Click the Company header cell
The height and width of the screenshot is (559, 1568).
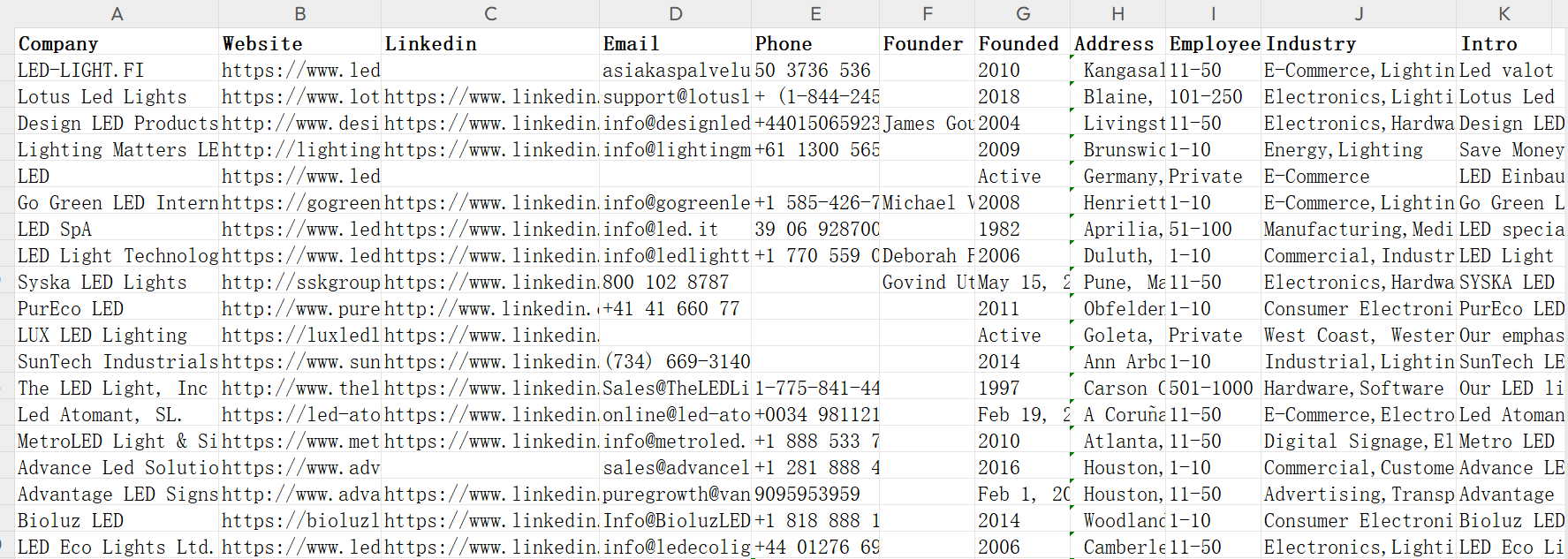point(117,43)
